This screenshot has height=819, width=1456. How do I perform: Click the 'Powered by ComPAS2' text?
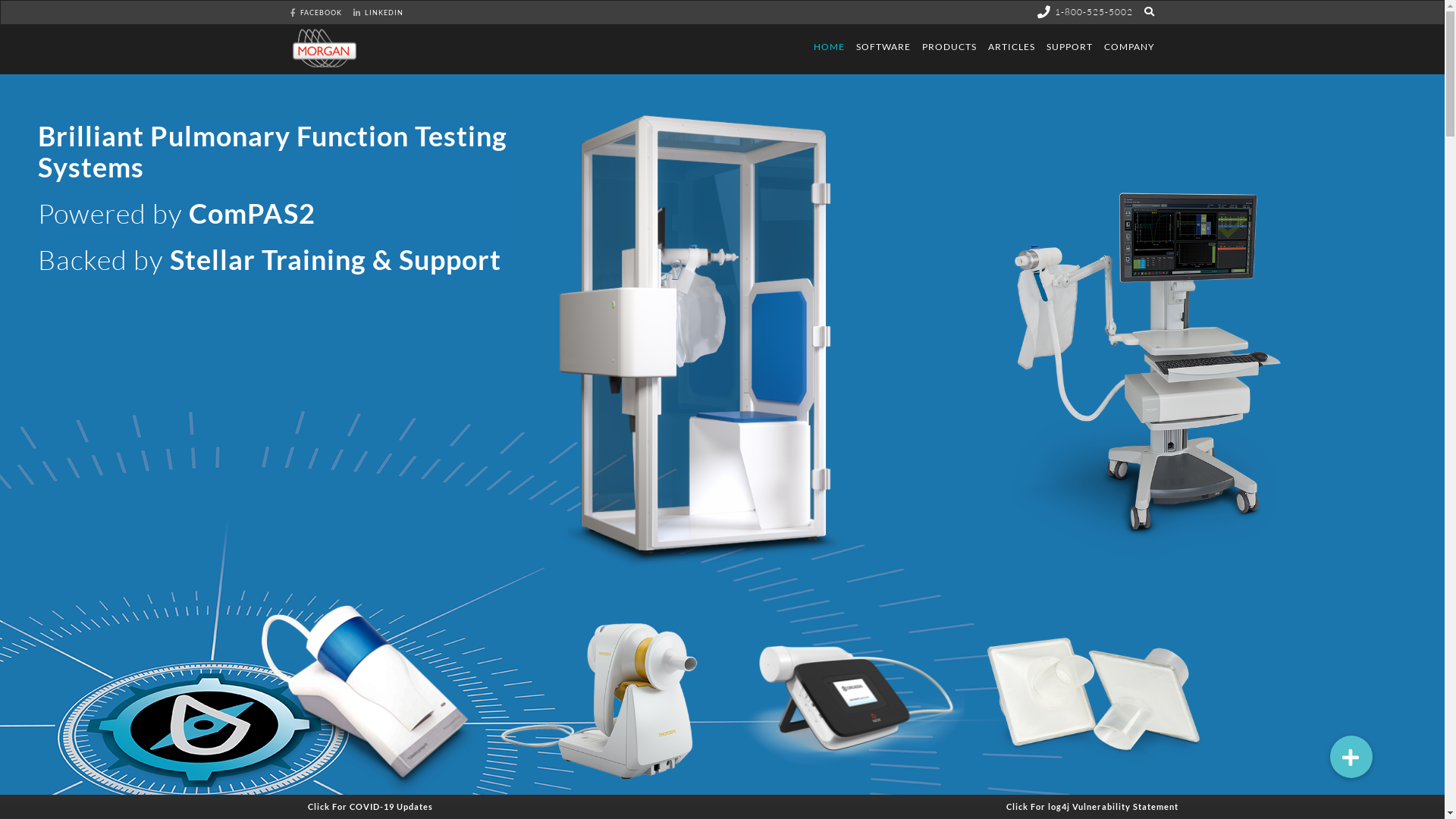[x=177, y=214]
